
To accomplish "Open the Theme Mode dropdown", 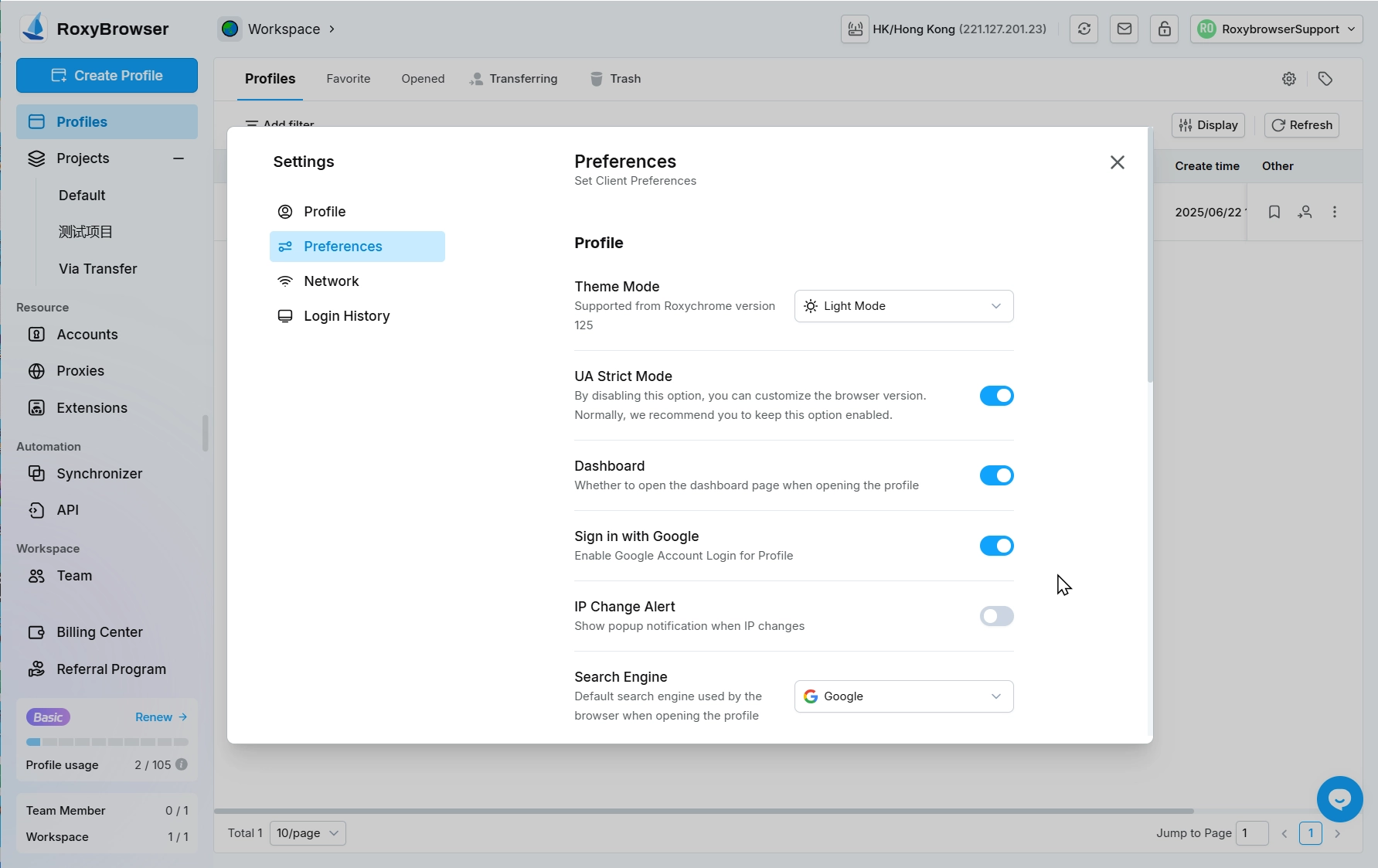I will click(903, 306).
